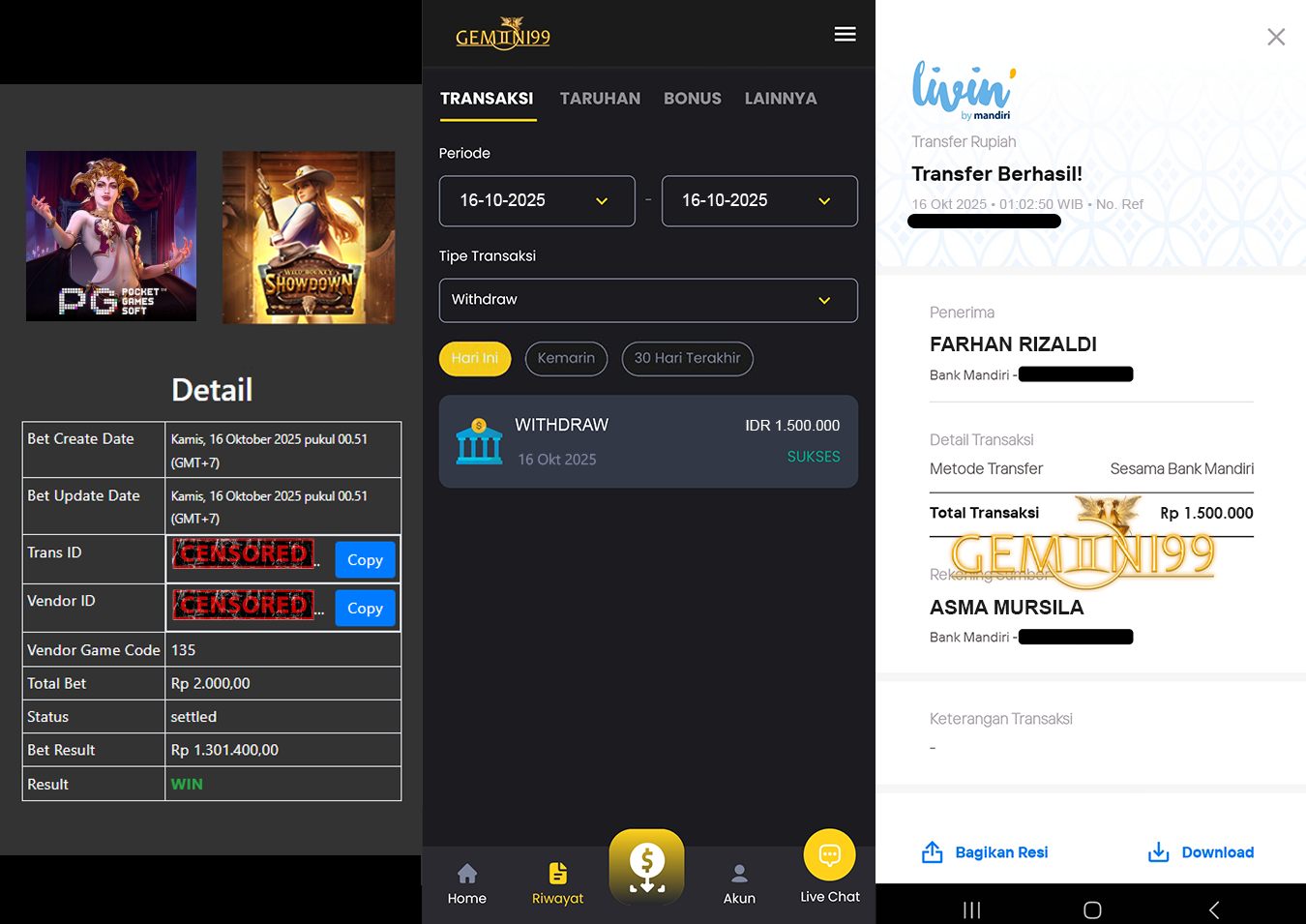This screenshot has height=924, width=1306.
Task: Open the Home screen from bottom navigation
Action: [466, 882]
